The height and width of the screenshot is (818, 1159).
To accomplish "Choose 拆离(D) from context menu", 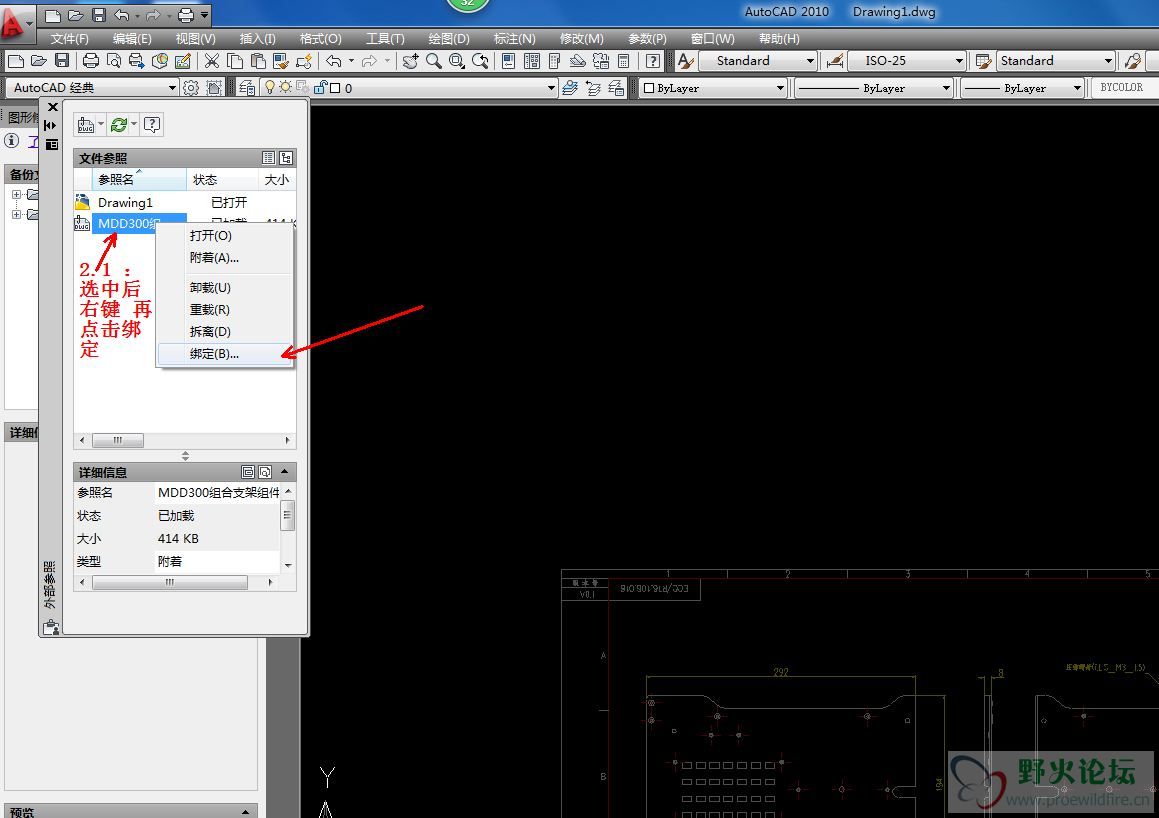I will click(x=225, y=332).
